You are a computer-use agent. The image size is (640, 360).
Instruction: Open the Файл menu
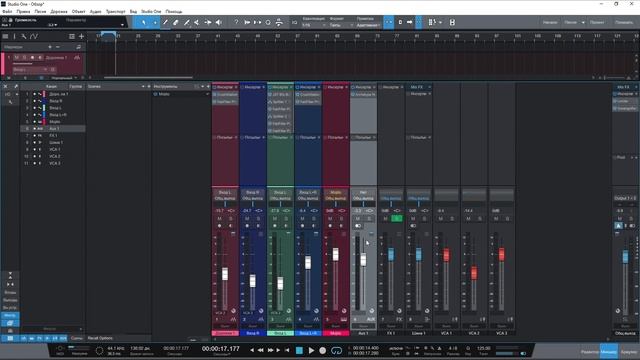click(x=7, y=11)
